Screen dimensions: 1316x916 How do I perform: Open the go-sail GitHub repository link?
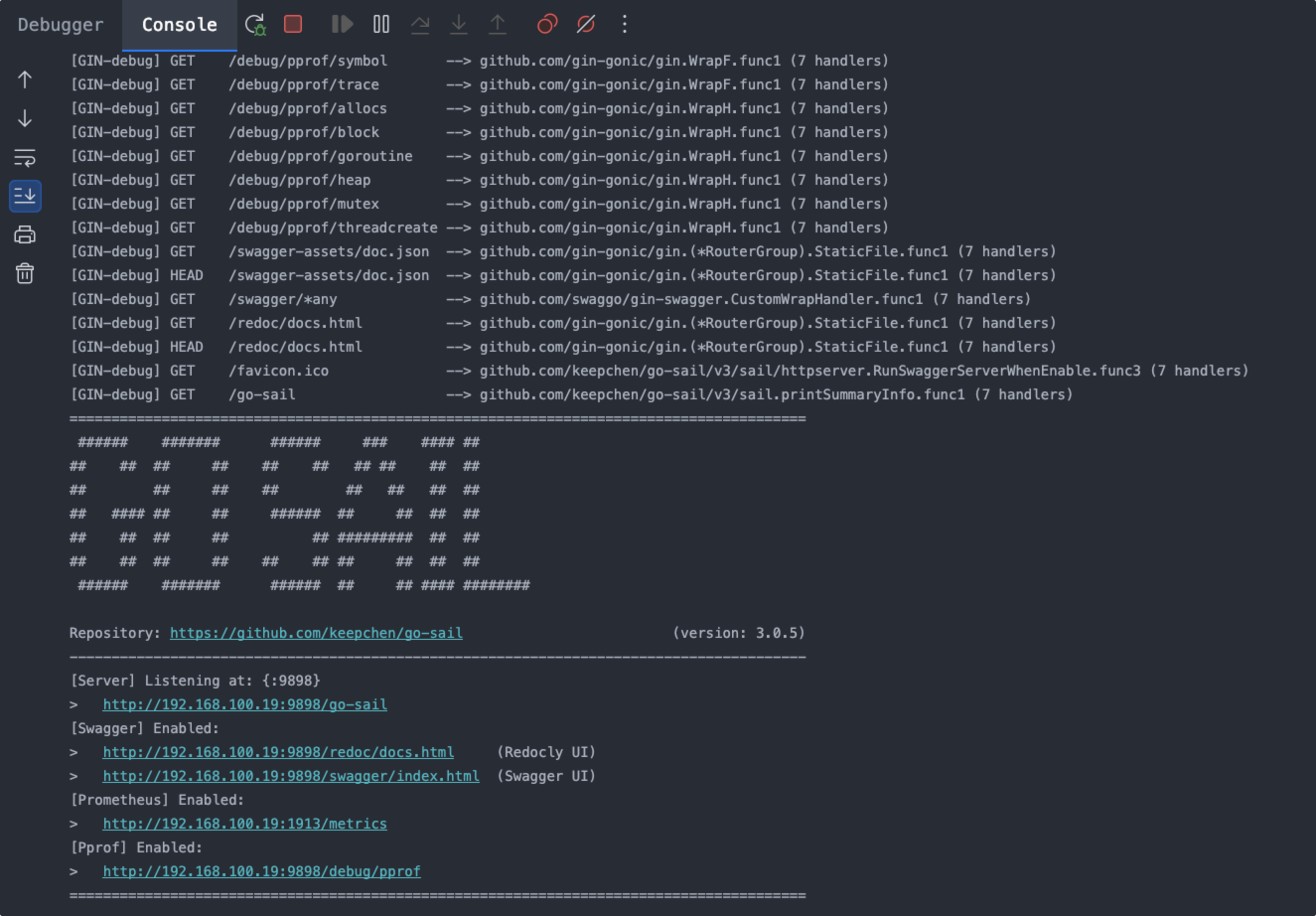tap(316, 633)
